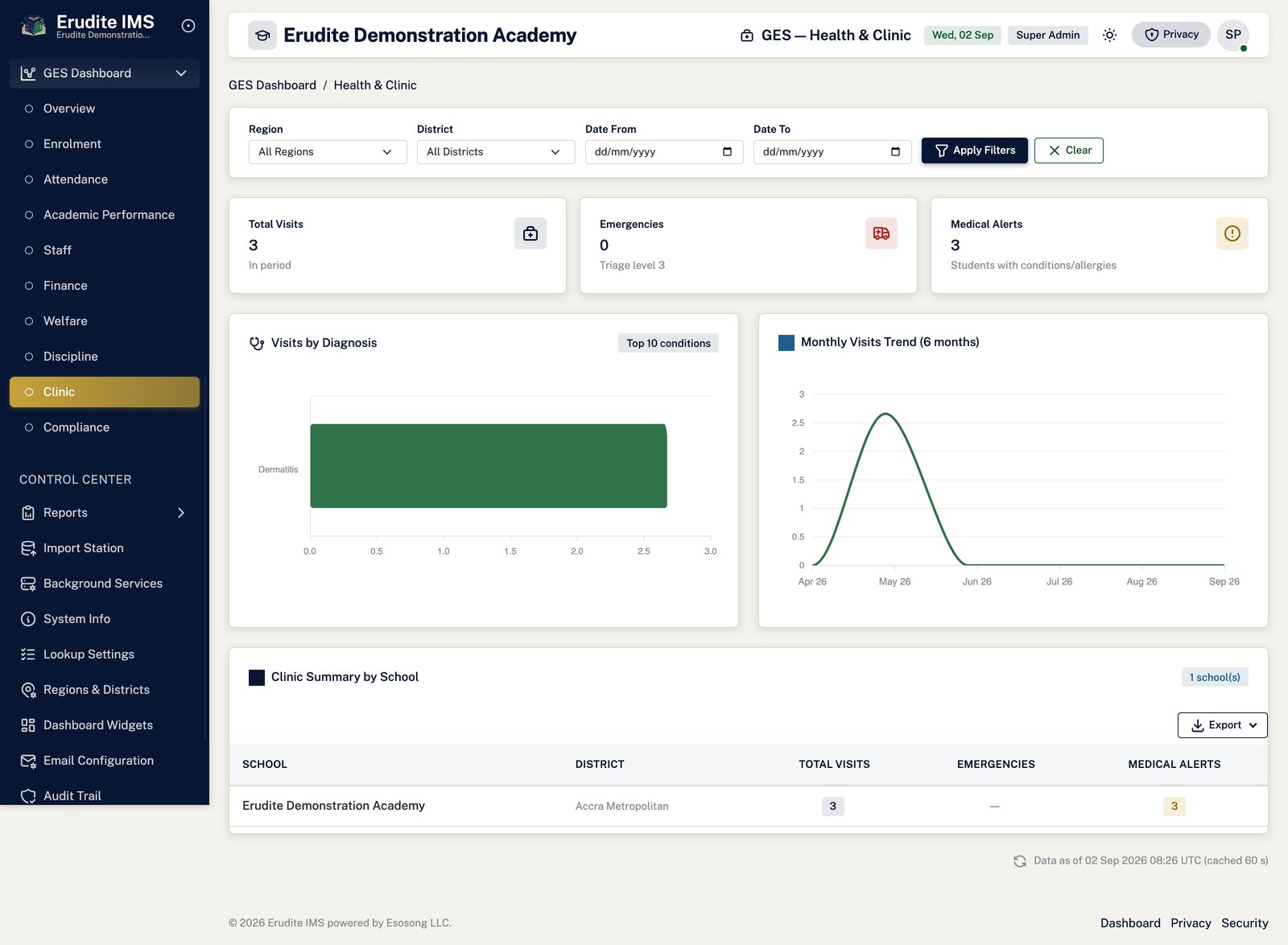1288x945 pixels.
Task: Click the stethoscope Visits by Diagnosis icon
Action: pos(257,343)
